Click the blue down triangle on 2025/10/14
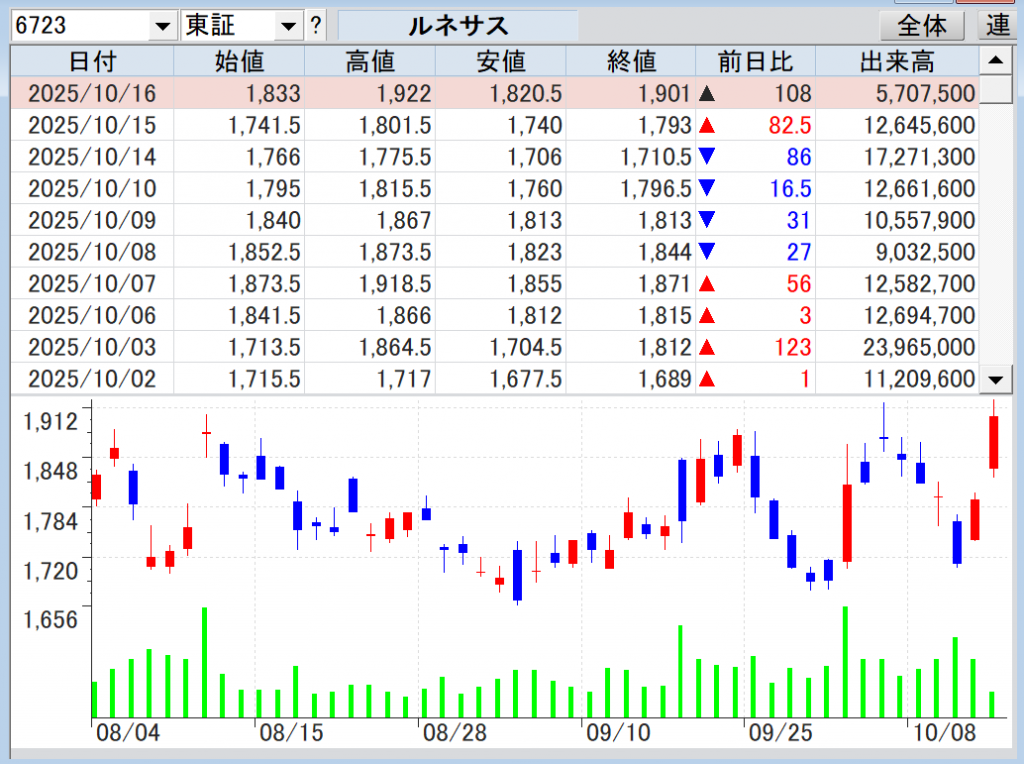The height and width of the screenshot is (764, 1024). coord(707,157)
